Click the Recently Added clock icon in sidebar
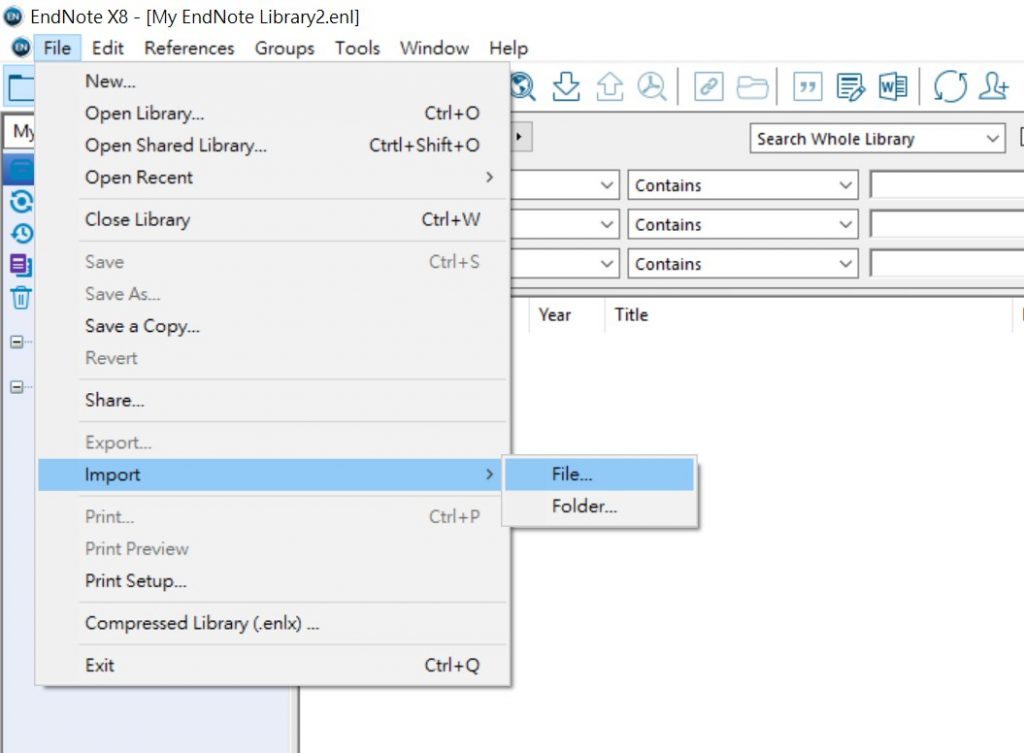The height and width of the screenshot is (753, 1024). [x=21, y=233]
